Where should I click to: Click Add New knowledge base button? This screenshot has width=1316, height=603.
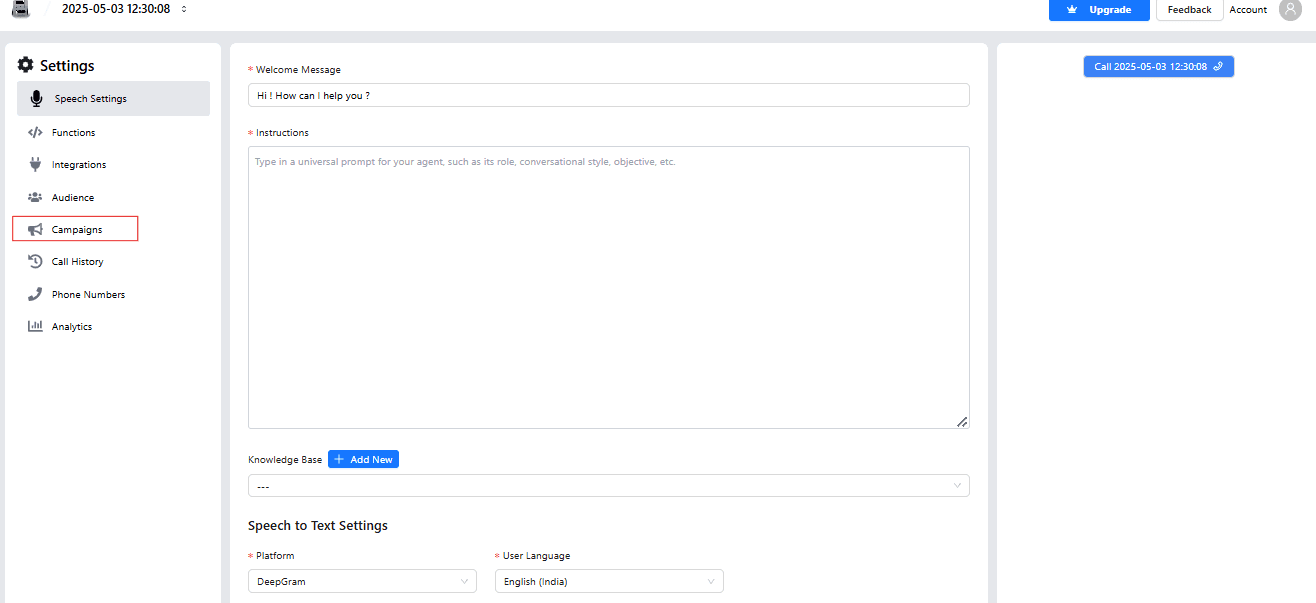coord(363,459)
